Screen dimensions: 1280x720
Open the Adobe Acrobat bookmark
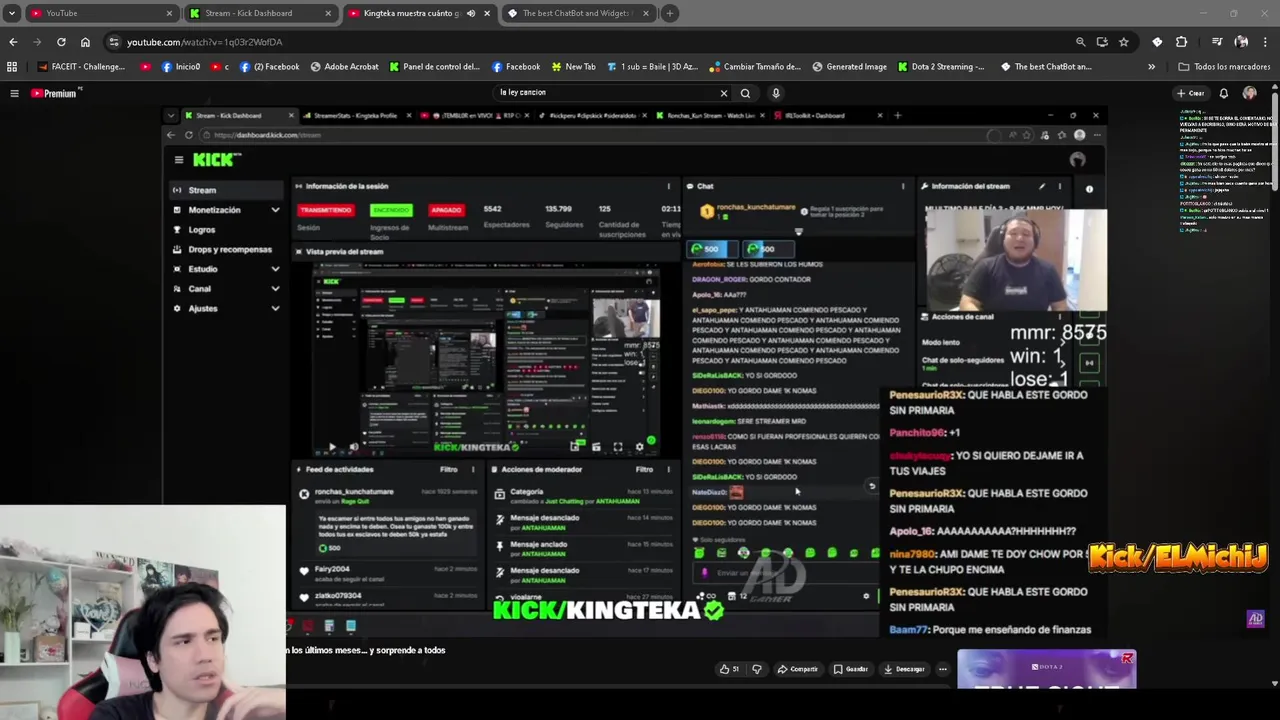[344, 67]
